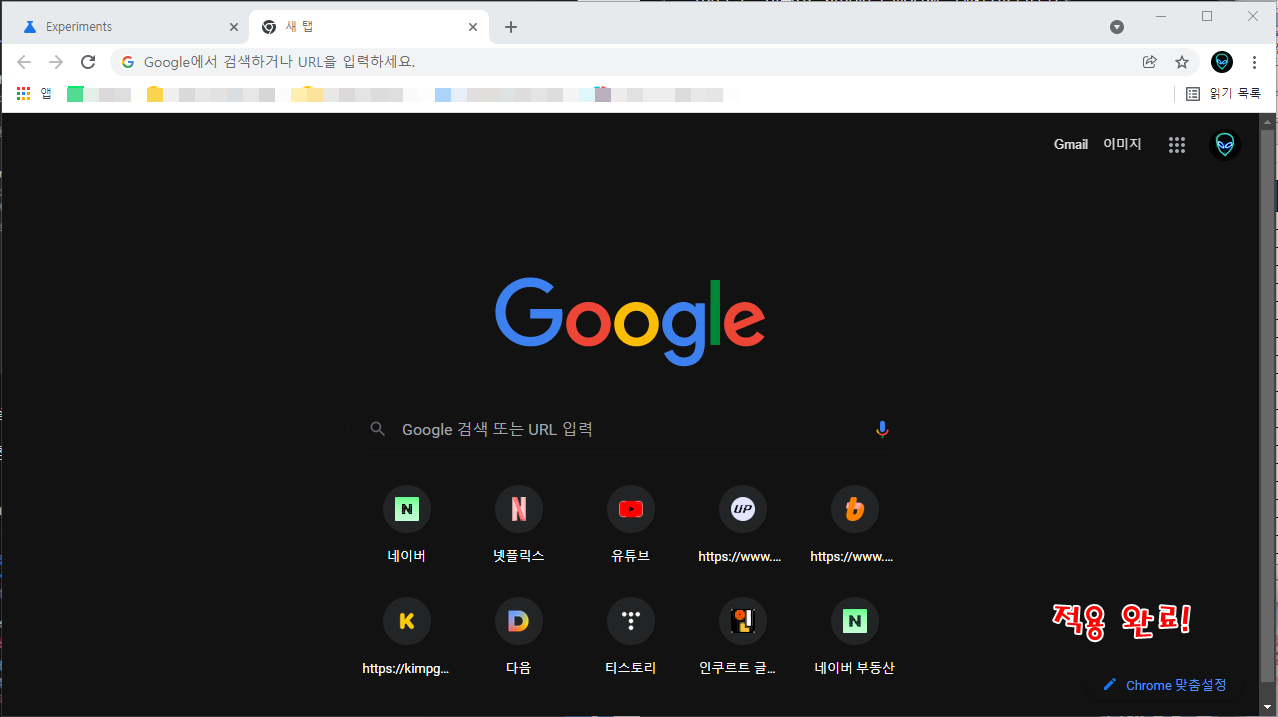Click the browser back arrow
1278x717 pixels.
[x=24, y=62]
